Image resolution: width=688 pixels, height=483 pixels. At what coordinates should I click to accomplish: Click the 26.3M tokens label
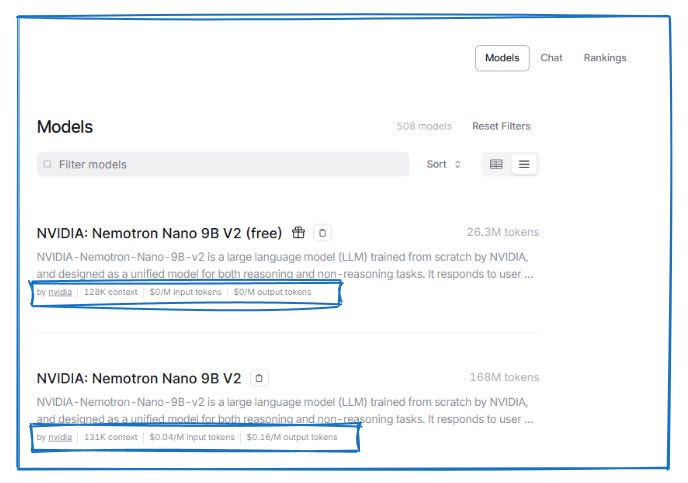click(503, 232)
